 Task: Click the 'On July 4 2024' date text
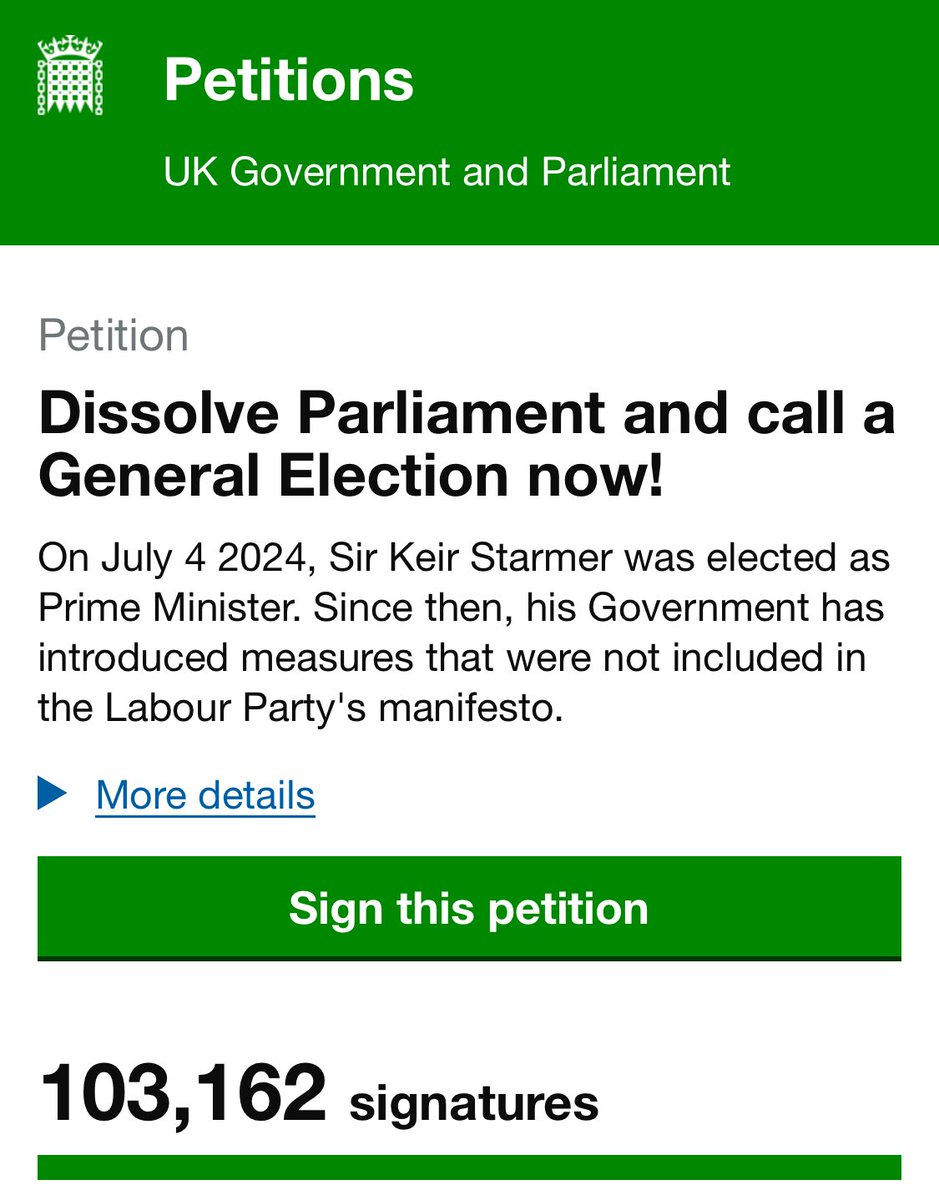pyautogui.click(x=175, y=557)
